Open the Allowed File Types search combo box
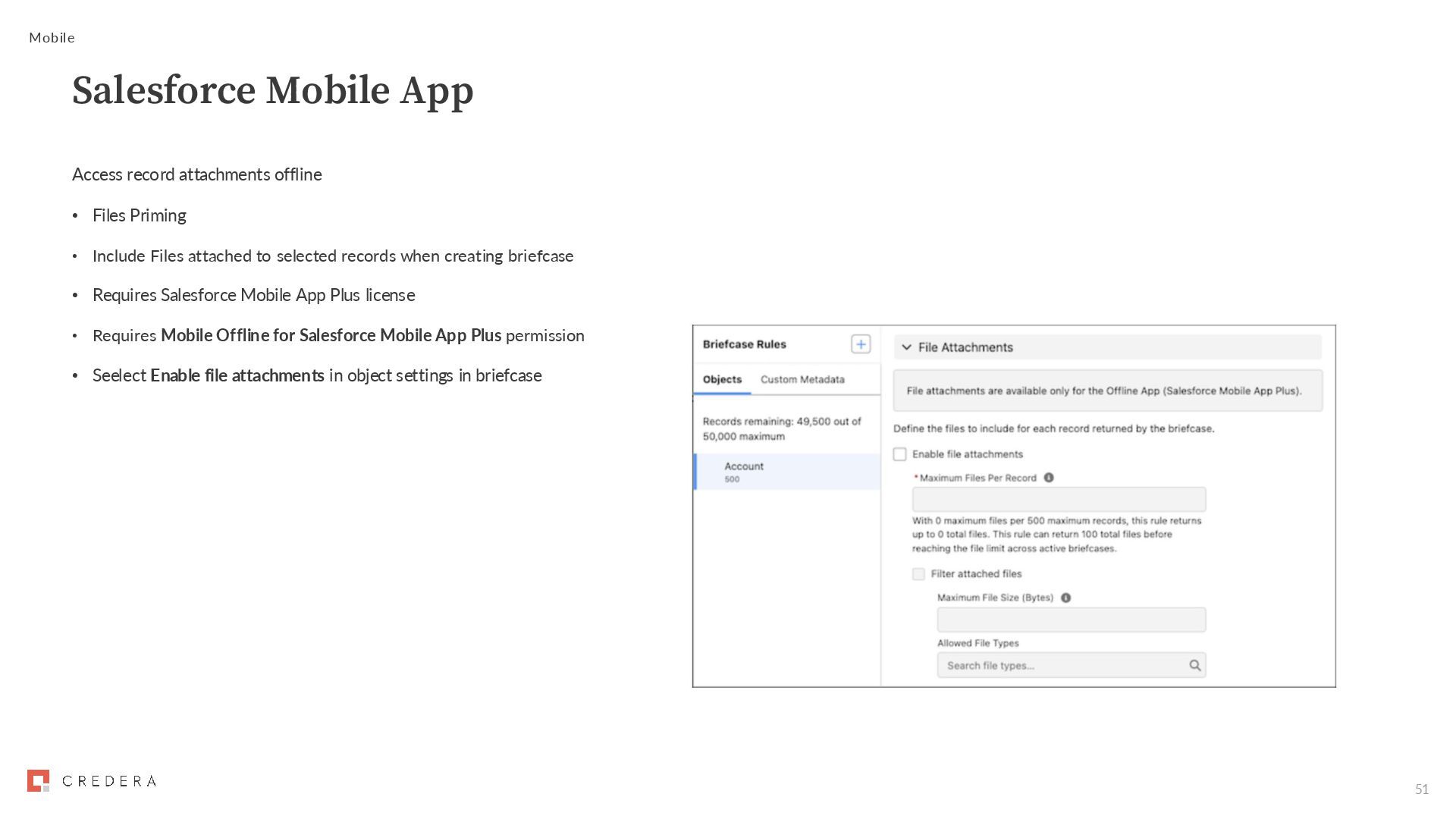 (x=1062, y=665)
